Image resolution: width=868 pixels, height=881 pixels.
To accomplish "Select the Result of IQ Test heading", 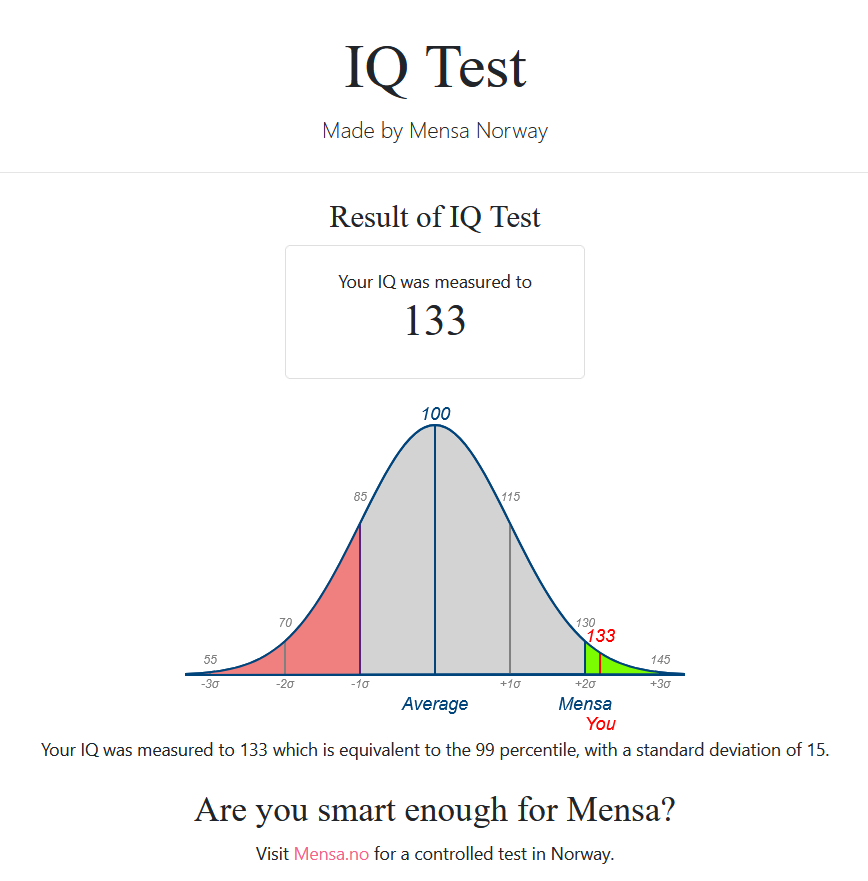I will pyautogui.click(x=434, y=217).
